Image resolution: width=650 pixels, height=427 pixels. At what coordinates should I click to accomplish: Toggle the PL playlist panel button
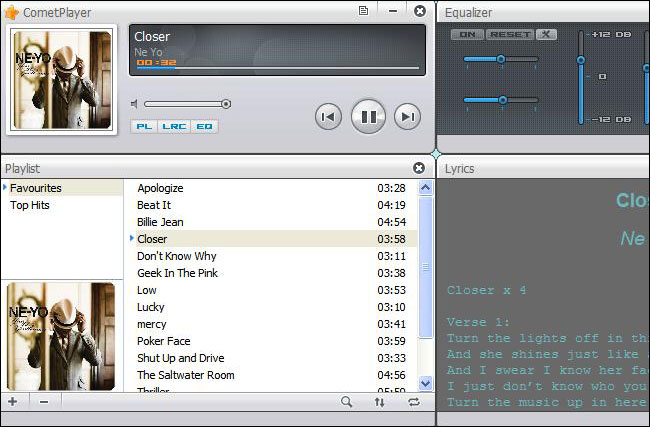pyautogui.click(x=143, y=127)
